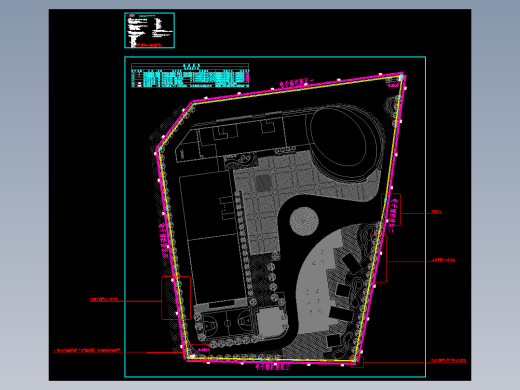The width and height of the screenshot is (520, 390).
Task: Click the magenta label along the top boundary
Action: (x=297, y=83)
